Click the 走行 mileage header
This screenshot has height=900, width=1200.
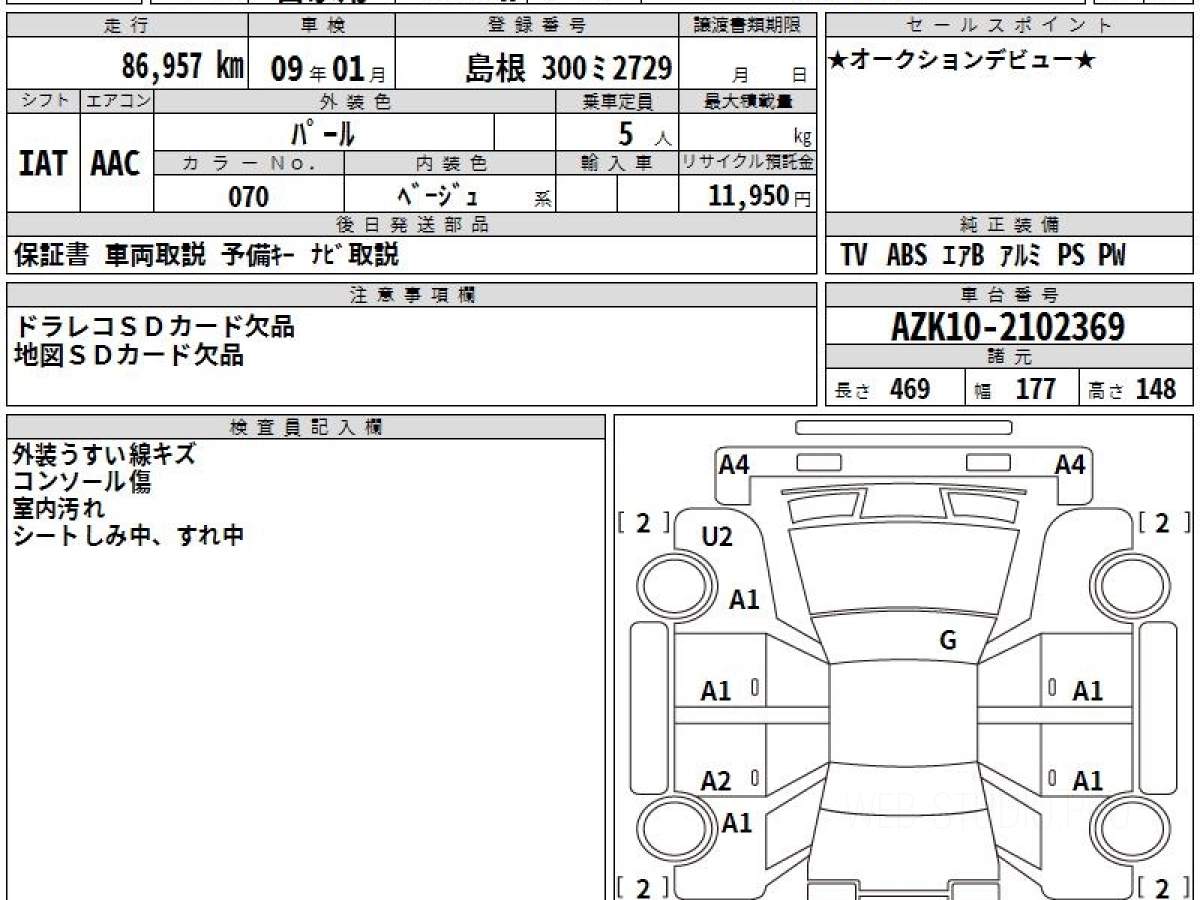click(x=126, y=26)
